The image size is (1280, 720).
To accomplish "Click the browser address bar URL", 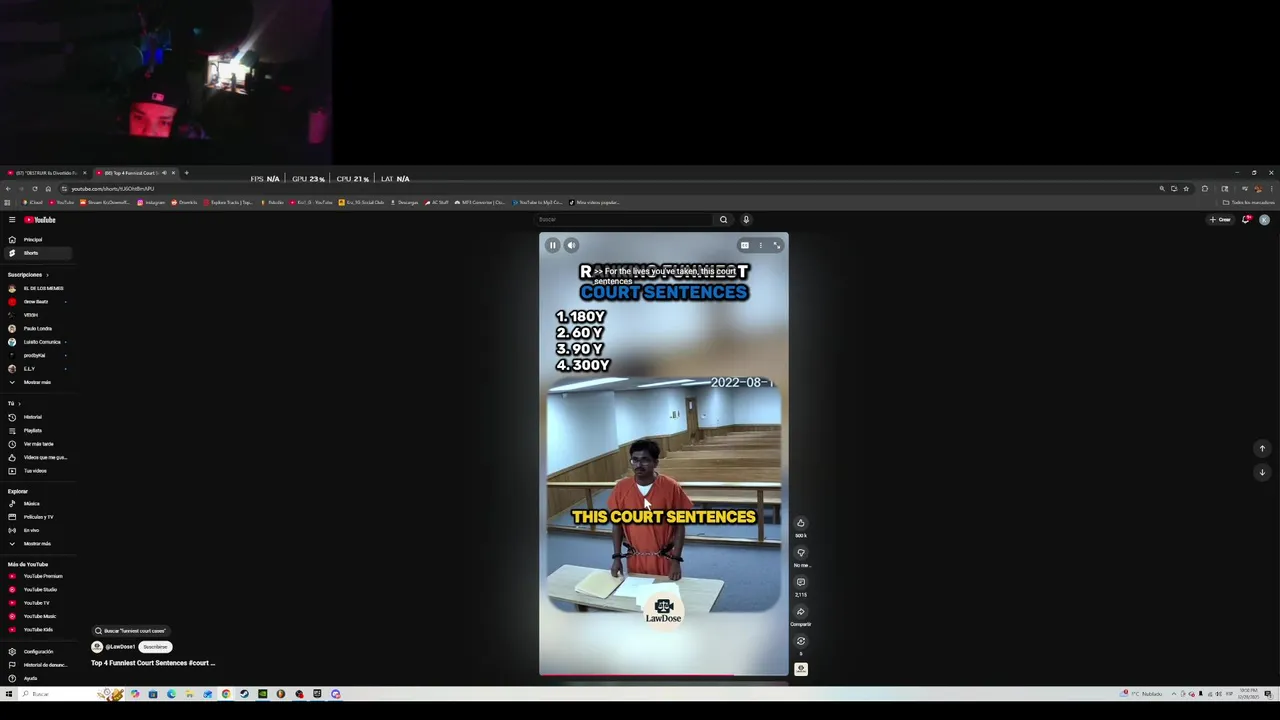I will [112, 189].
